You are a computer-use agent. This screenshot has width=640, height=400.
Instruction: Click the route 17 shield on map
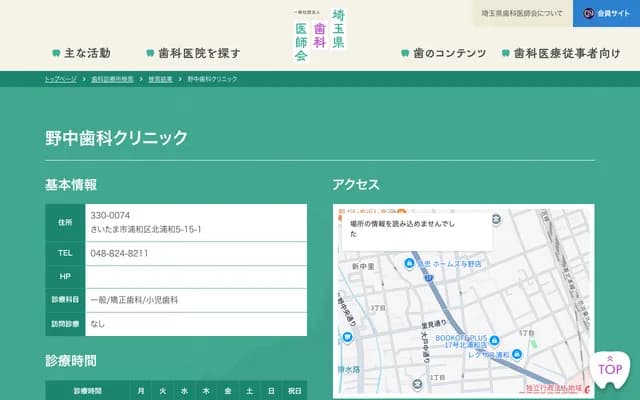click(428, 278)
